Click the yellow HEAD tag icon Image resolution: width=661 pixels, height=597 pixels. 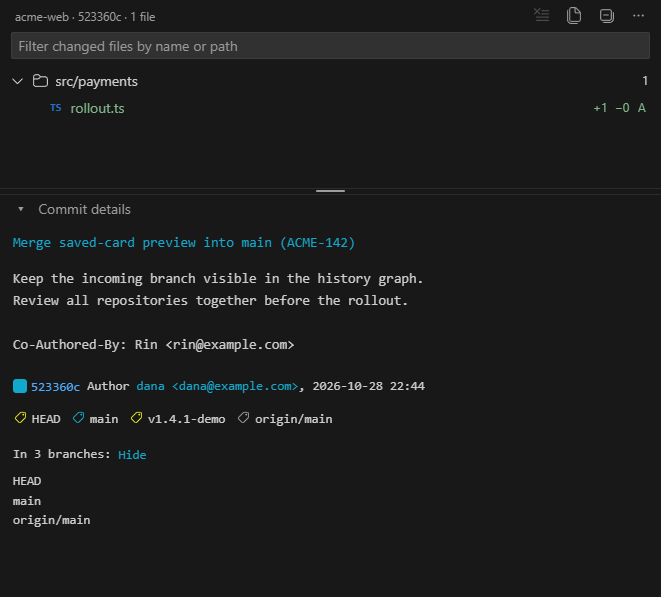point(20,418)
